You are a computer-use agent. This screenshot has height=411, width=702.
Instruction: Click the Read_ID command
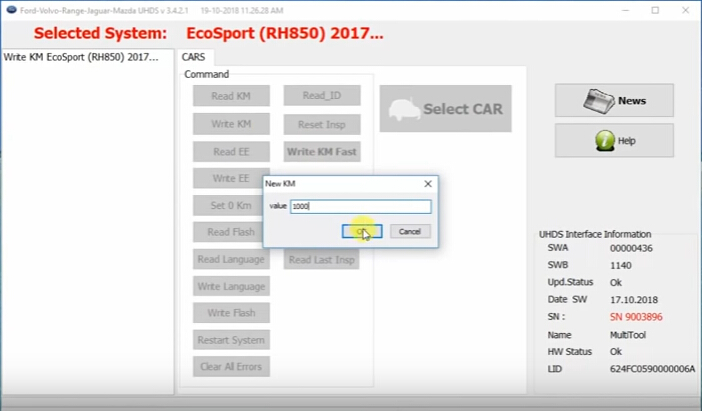tap(321, 95)
